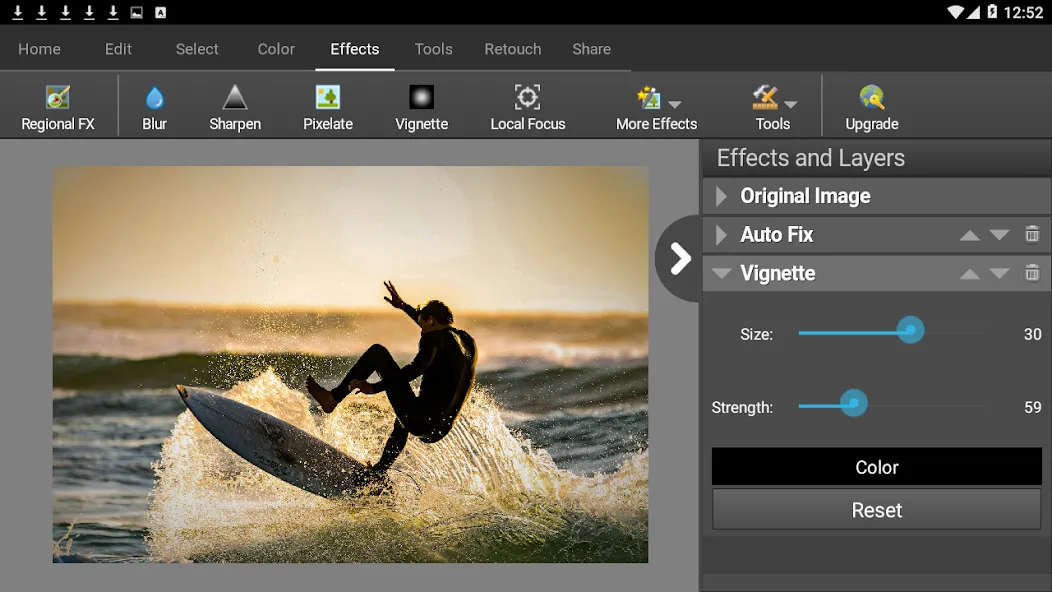Open the Regional FX tool
Image resolution: width=1052 pixels, height=592 pixels.
click(58, 107)
